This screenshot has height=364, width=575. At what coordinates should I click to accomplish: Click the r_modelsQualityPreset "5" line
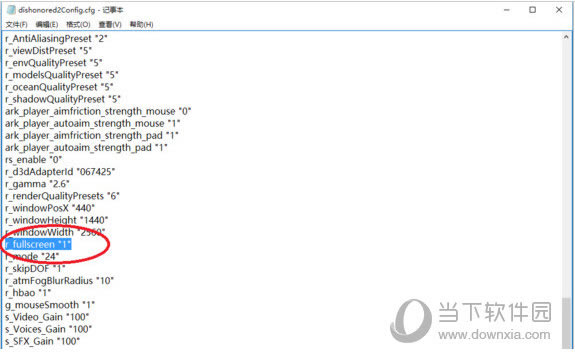click(62, 75)
